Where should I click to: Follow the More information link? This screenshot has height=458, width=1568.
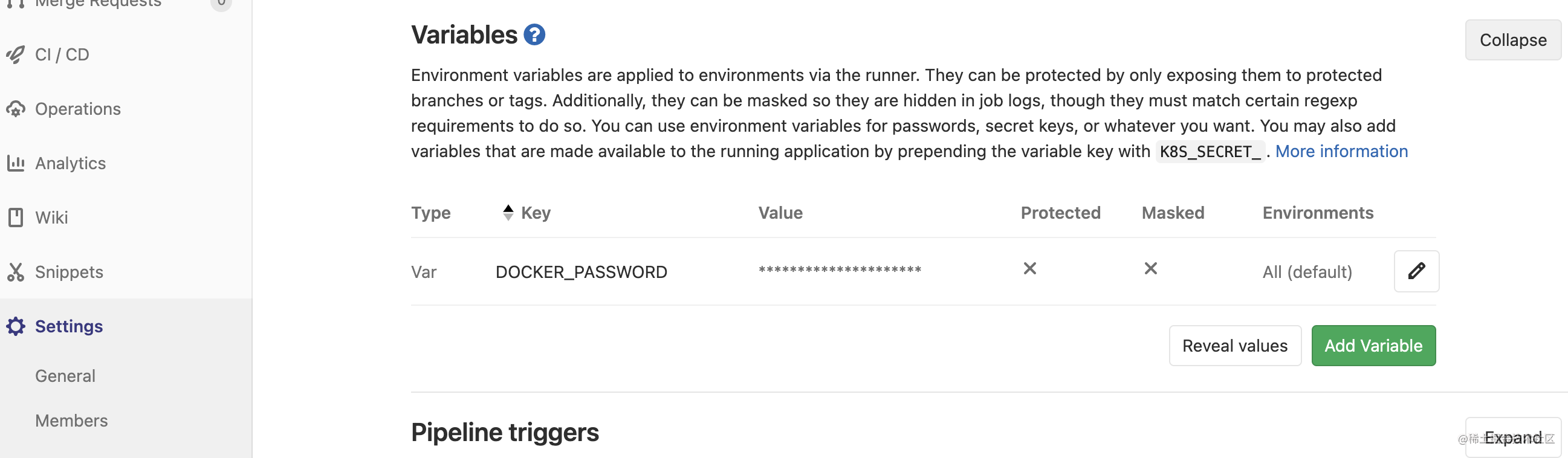coord(1341,151)
